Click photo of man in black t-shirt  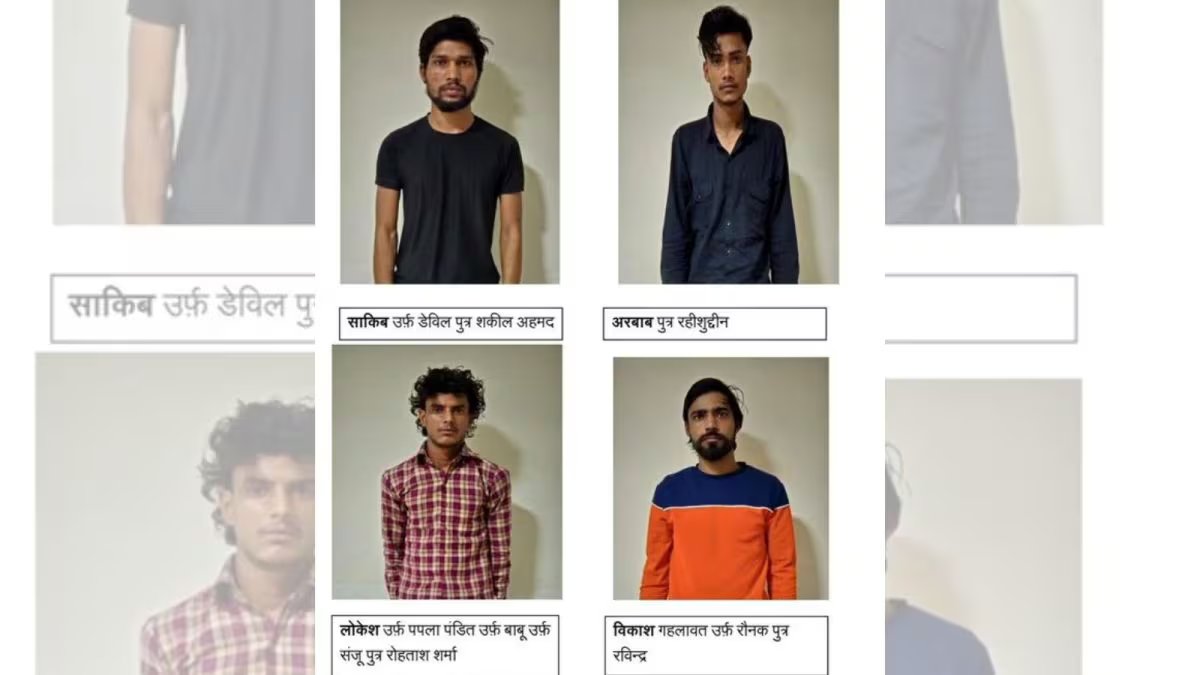coord(450,142)
